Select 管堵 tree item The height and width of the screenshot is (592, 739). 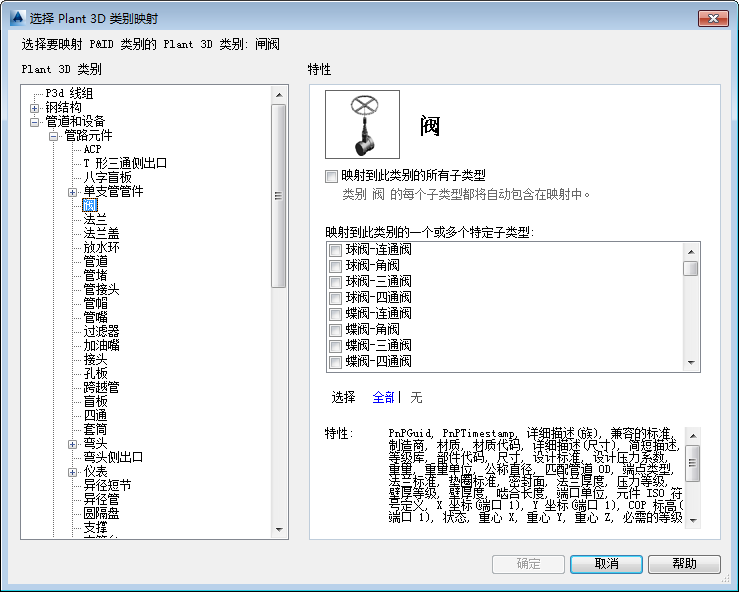click(x=95, y=275)
